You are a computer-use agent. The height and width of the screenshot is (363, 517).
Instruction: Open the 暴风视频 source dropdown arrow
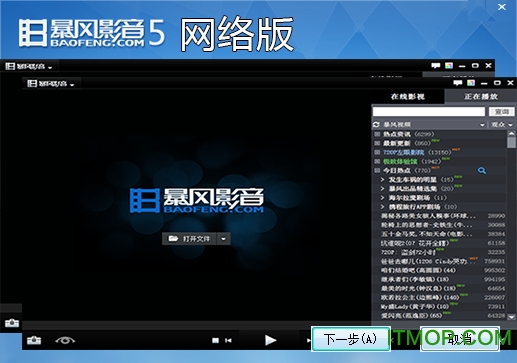pyautogui.click(x=482, y=125)
